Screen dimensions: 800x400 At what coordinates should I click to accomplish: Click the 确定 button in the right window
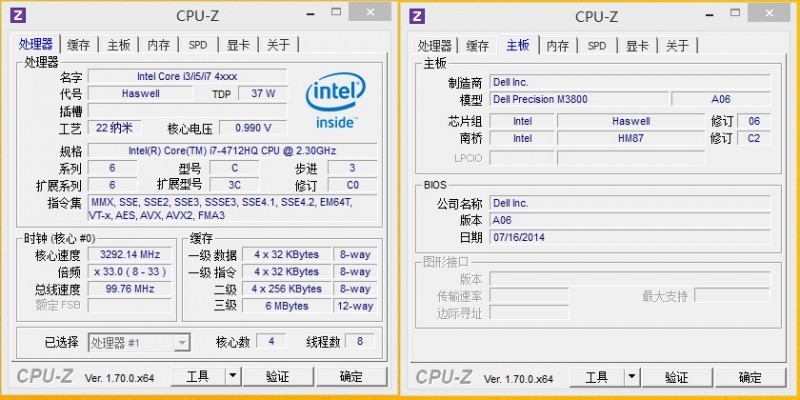(x=751, y=377)
